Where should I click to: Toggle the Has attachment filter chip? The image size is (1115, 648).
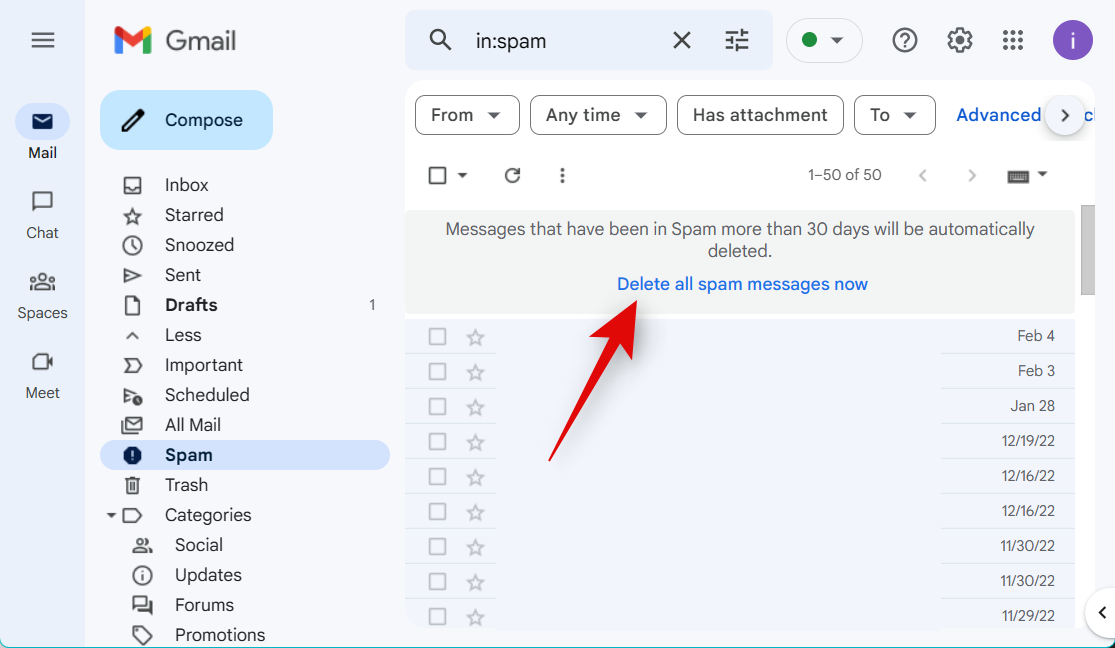(760, 115)
